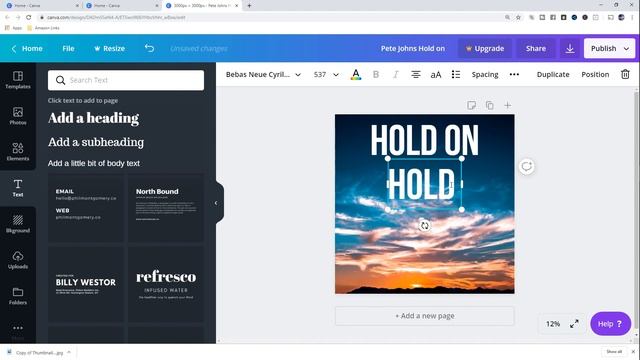The height and width of the screenshot is (360, 640).
Task: Open the Templates sidebar panel
Action: [18, 80]
